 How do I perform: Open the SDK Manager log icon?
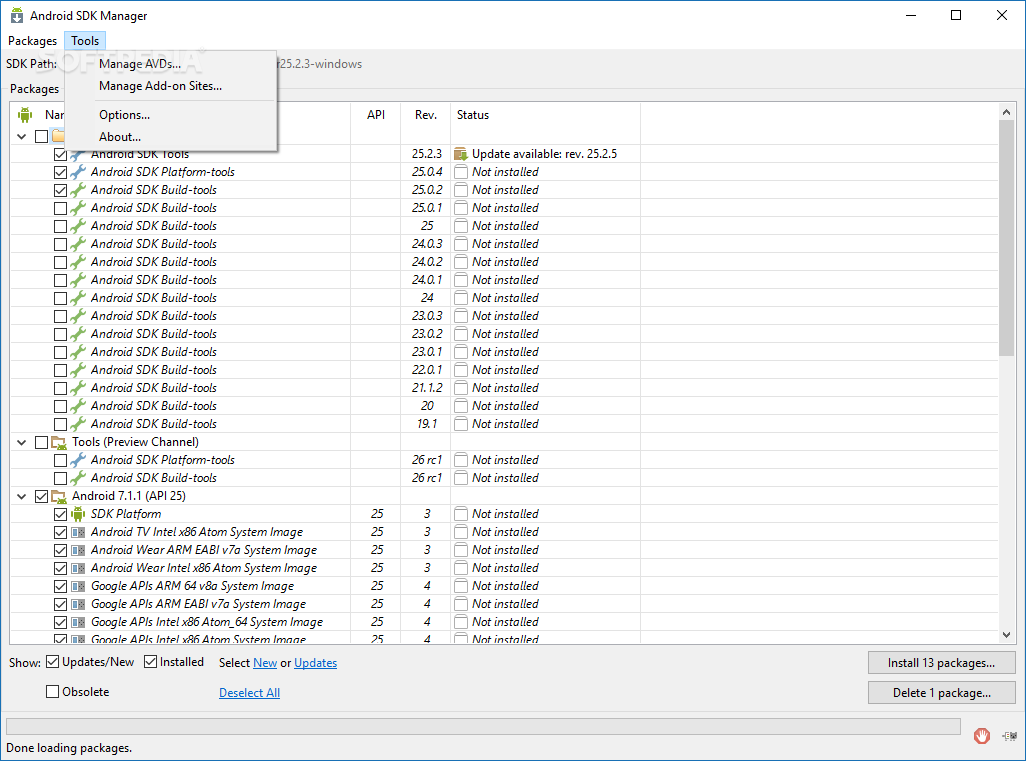1009,736
